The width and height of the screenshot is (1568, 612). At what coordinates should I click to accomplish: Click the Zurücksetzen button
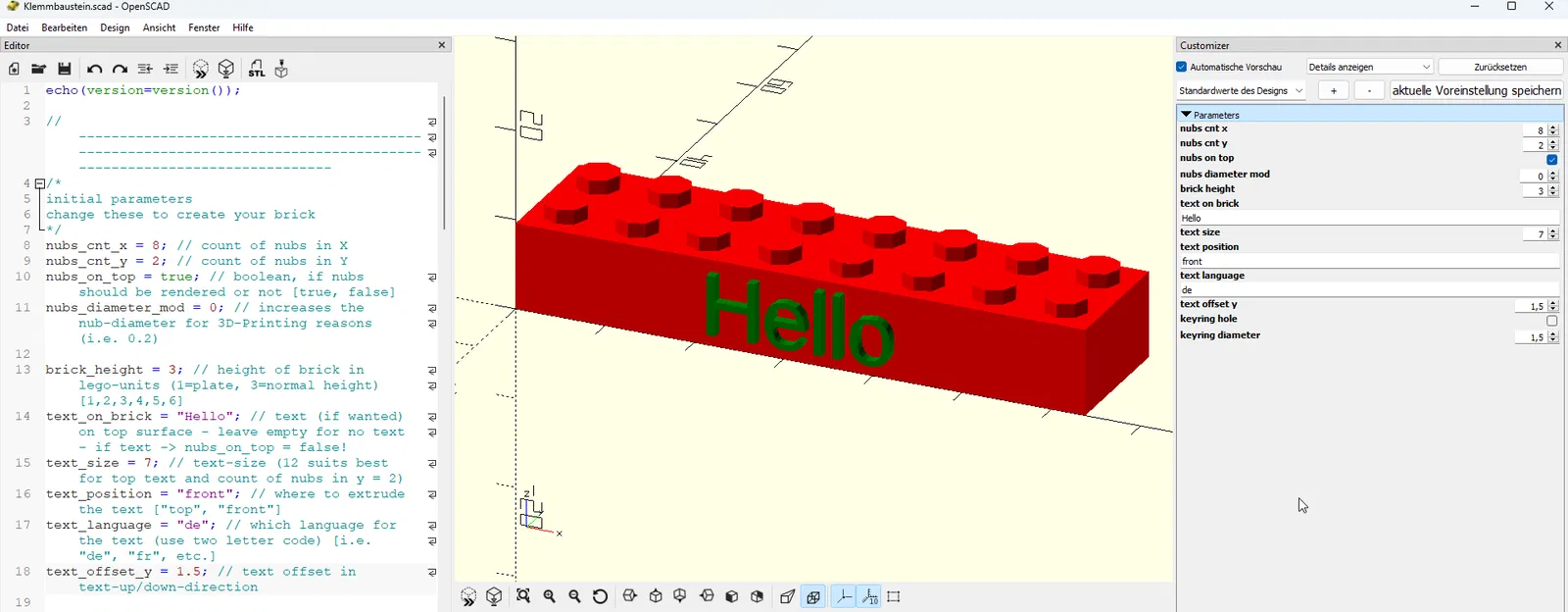coord(1500,67)
